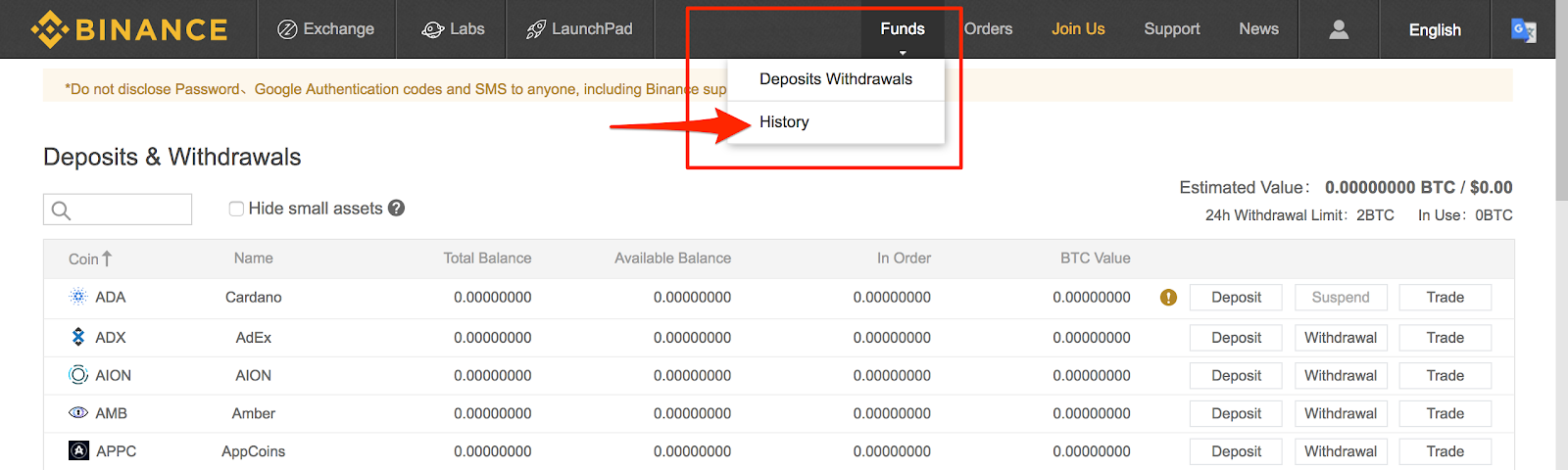Click the Available Balance column header

(672, 258)
